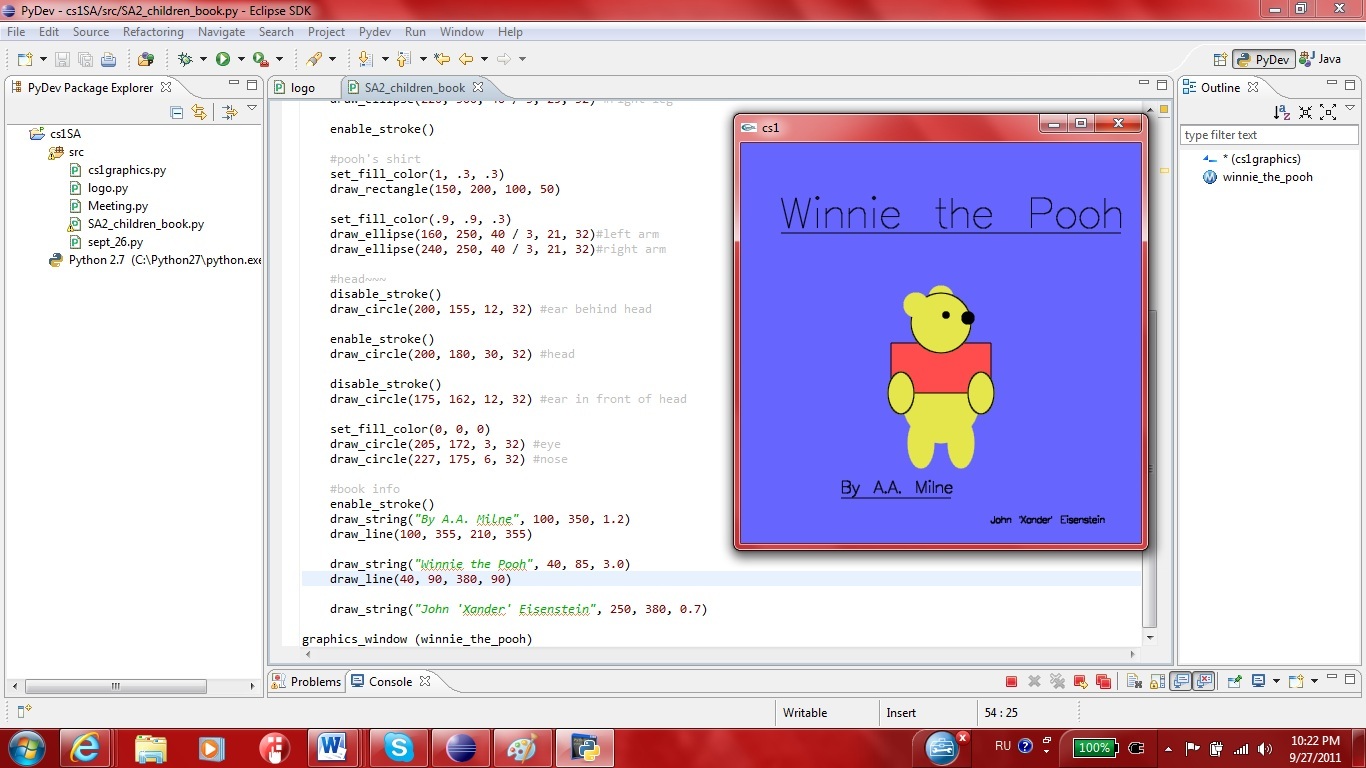The height and width of the screenshot is (768, 1366).
Task: Toggle Link with Editor in Package Explorer
Action: (199, 112)
